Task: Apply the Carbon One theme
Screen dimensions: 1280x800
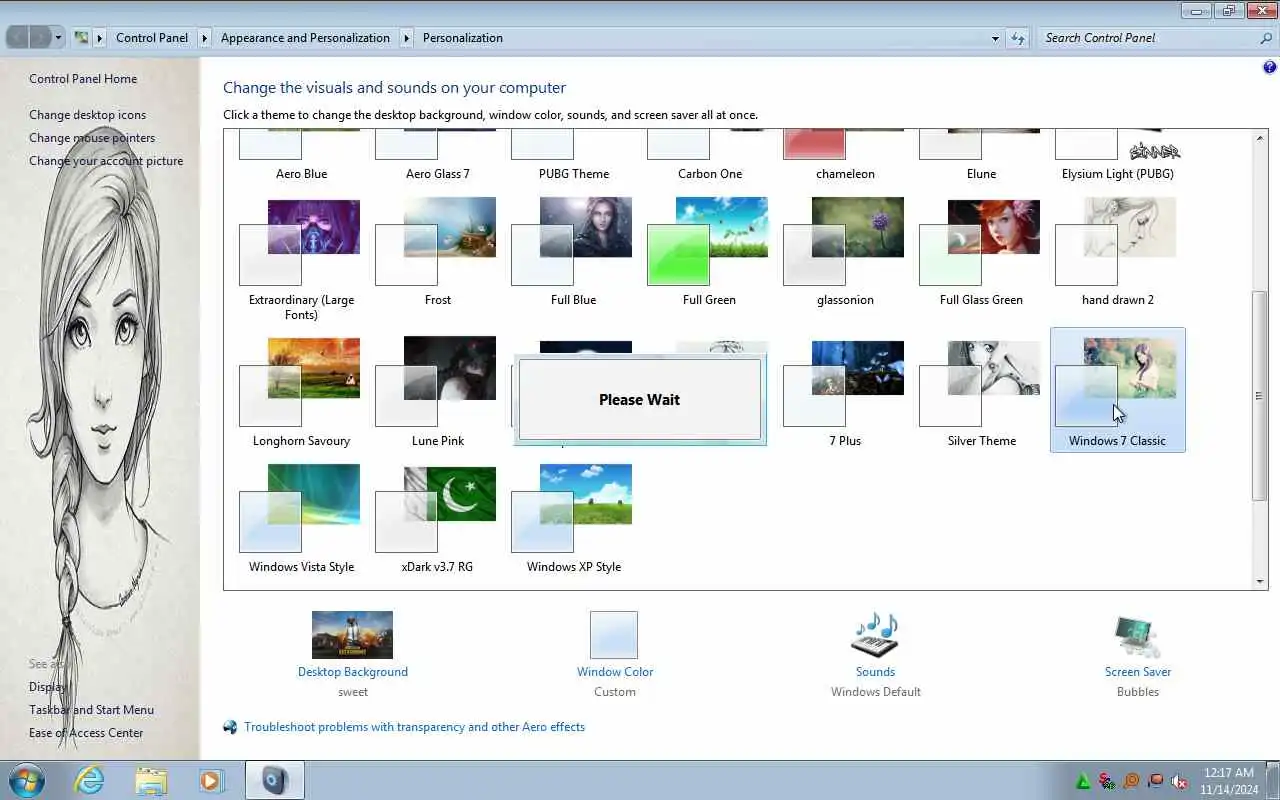Action: (709, 156)
